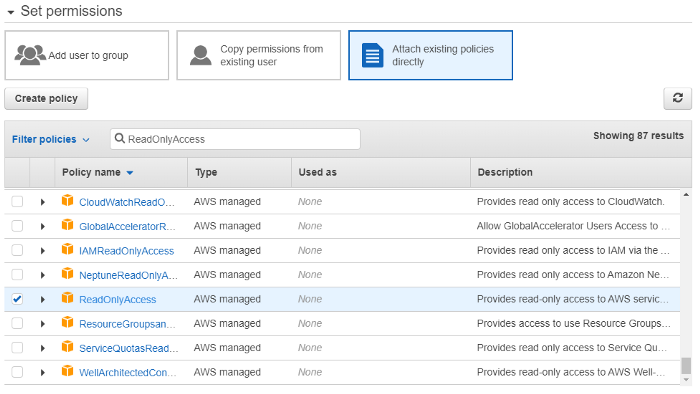
Task: Click the orange policy icon beside IAMReadOnlyAccess
Action: pyautogui.click(x=67, y=249)
